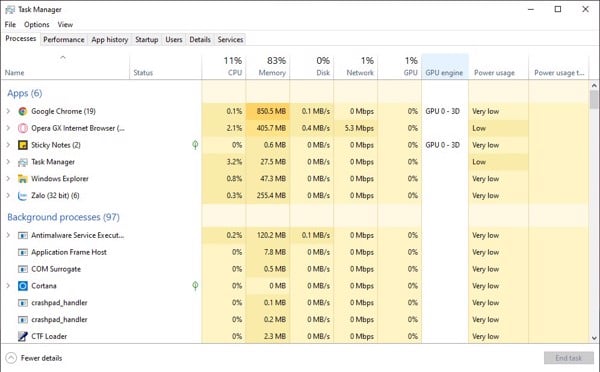The height and width of the screenshot is (372, 600).
Task: Sort by the Status column header
Action: (x=165, y=67)
